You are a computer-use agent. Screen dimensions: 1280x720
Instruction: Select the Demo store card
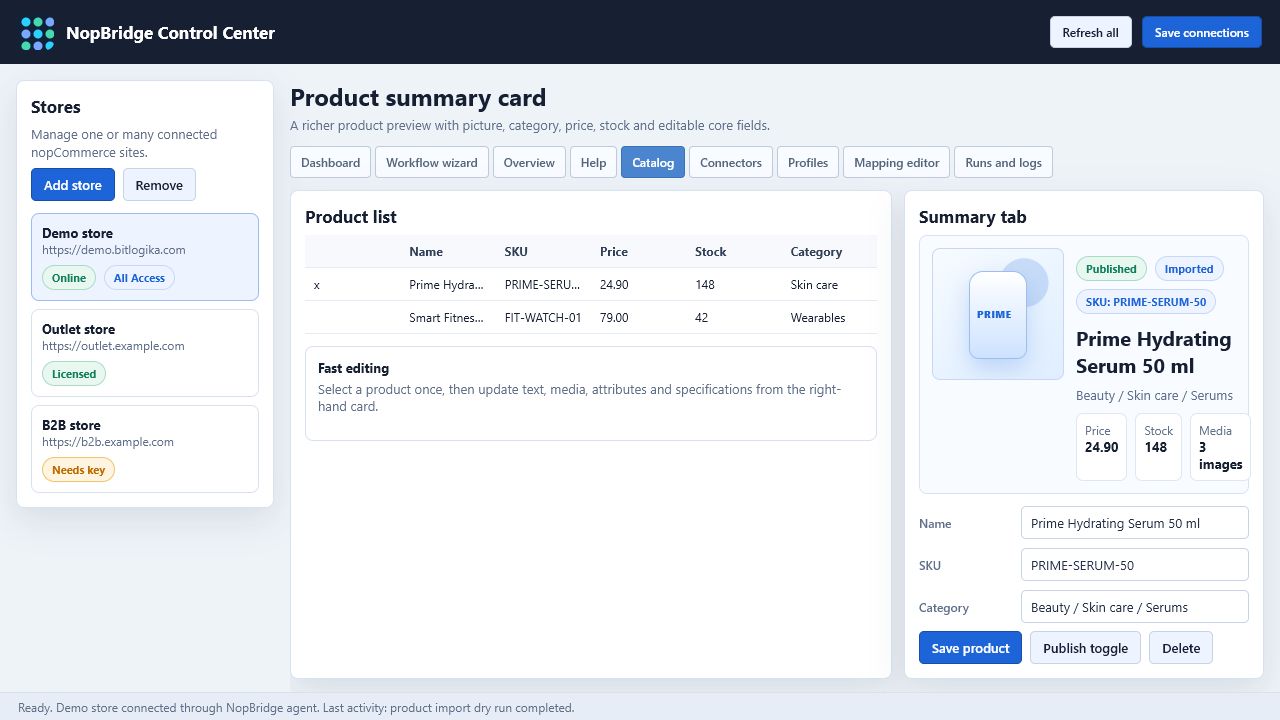145,257
